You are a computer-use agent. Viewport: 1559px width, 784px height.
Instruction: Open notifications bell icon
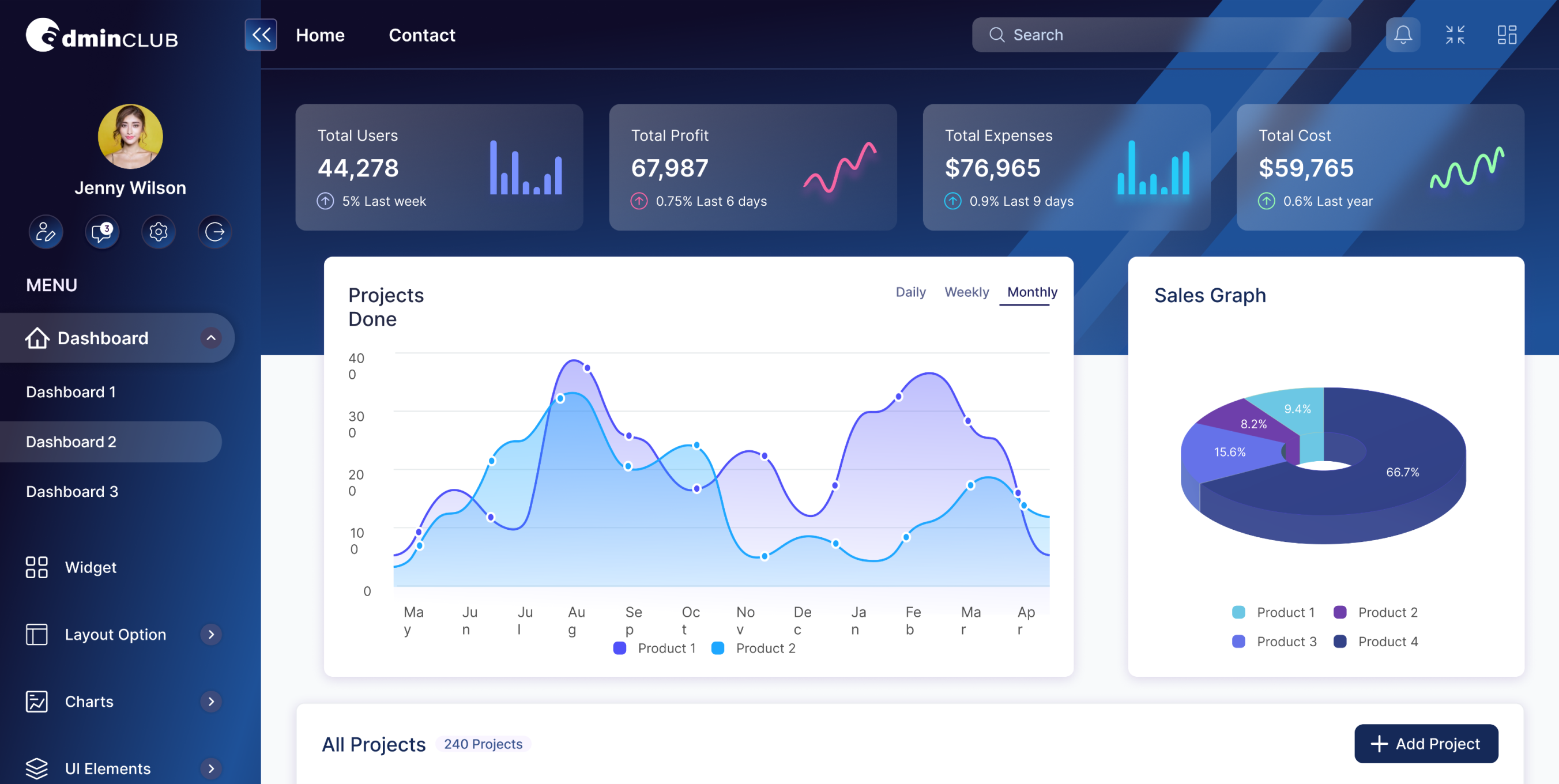tap(1403, 35)
